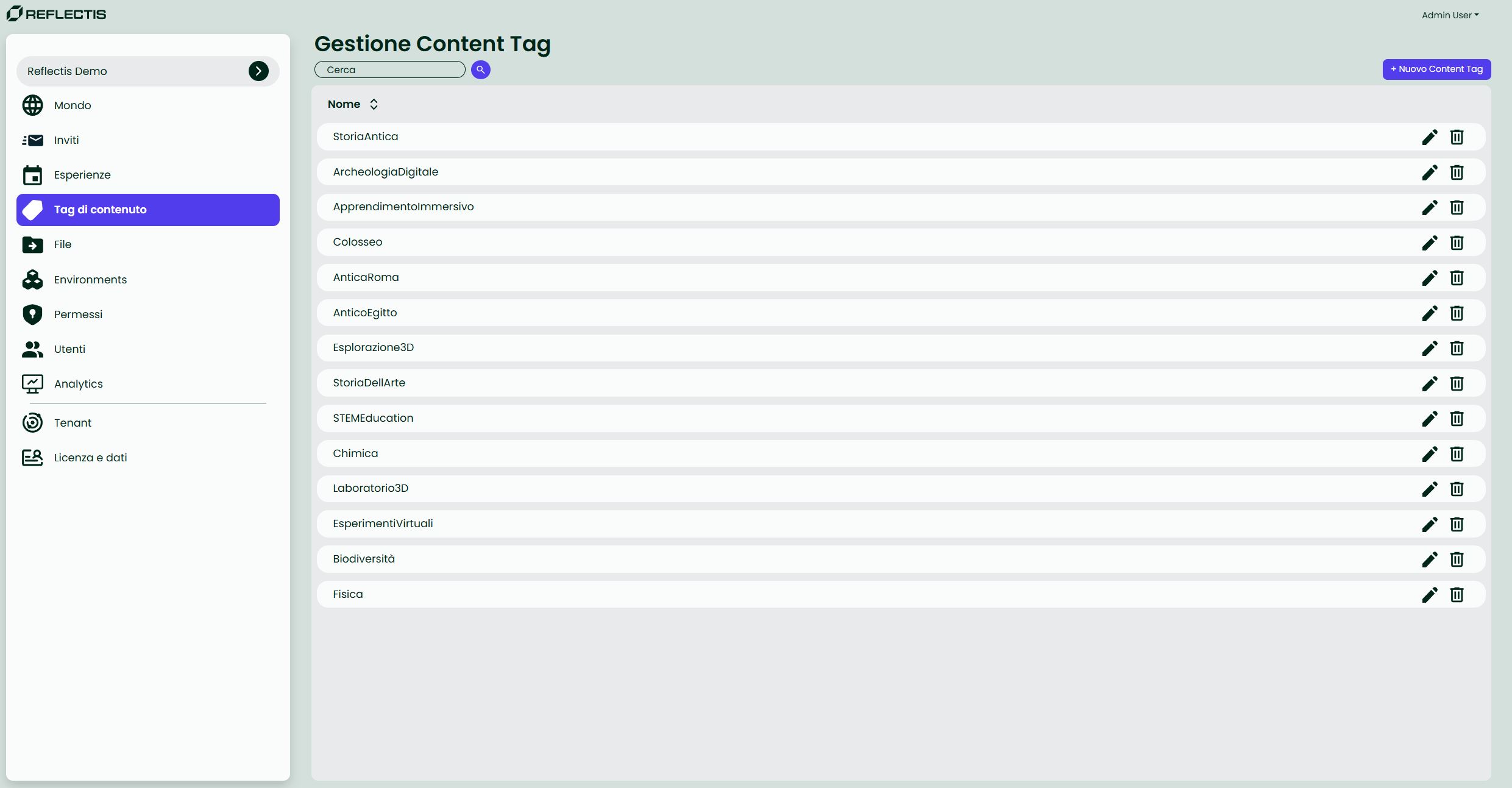Open Analytics via the chart icon

[x=32, y=384]
